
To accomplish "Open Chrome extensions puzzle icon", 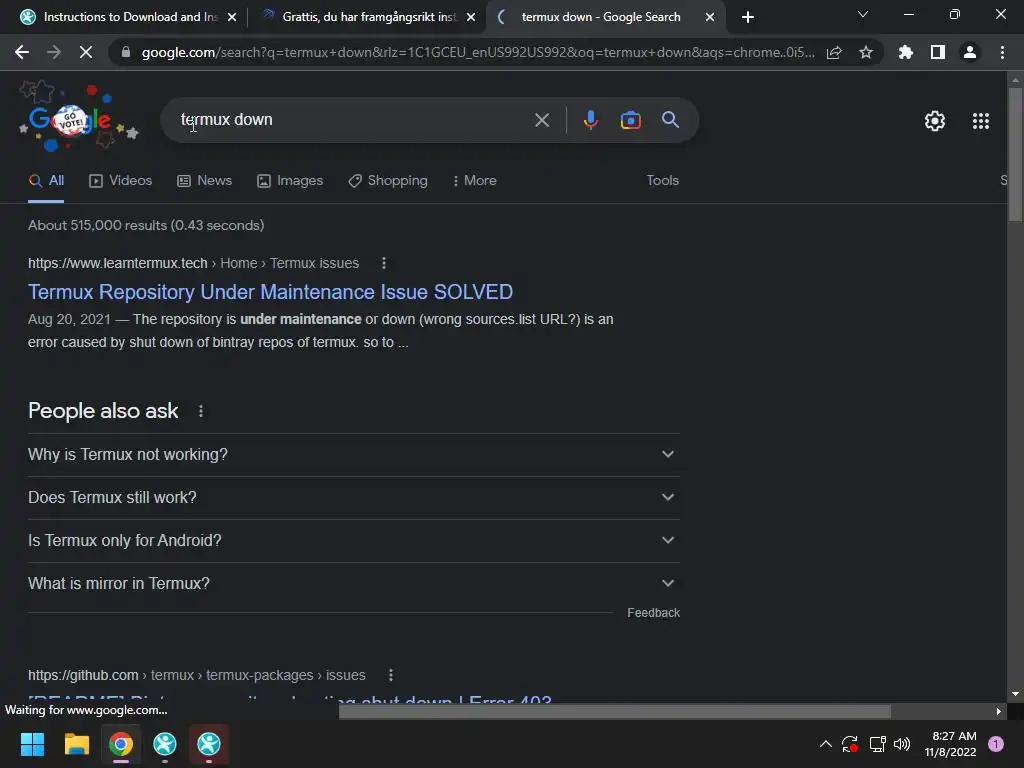I will [x=906, y=52].
